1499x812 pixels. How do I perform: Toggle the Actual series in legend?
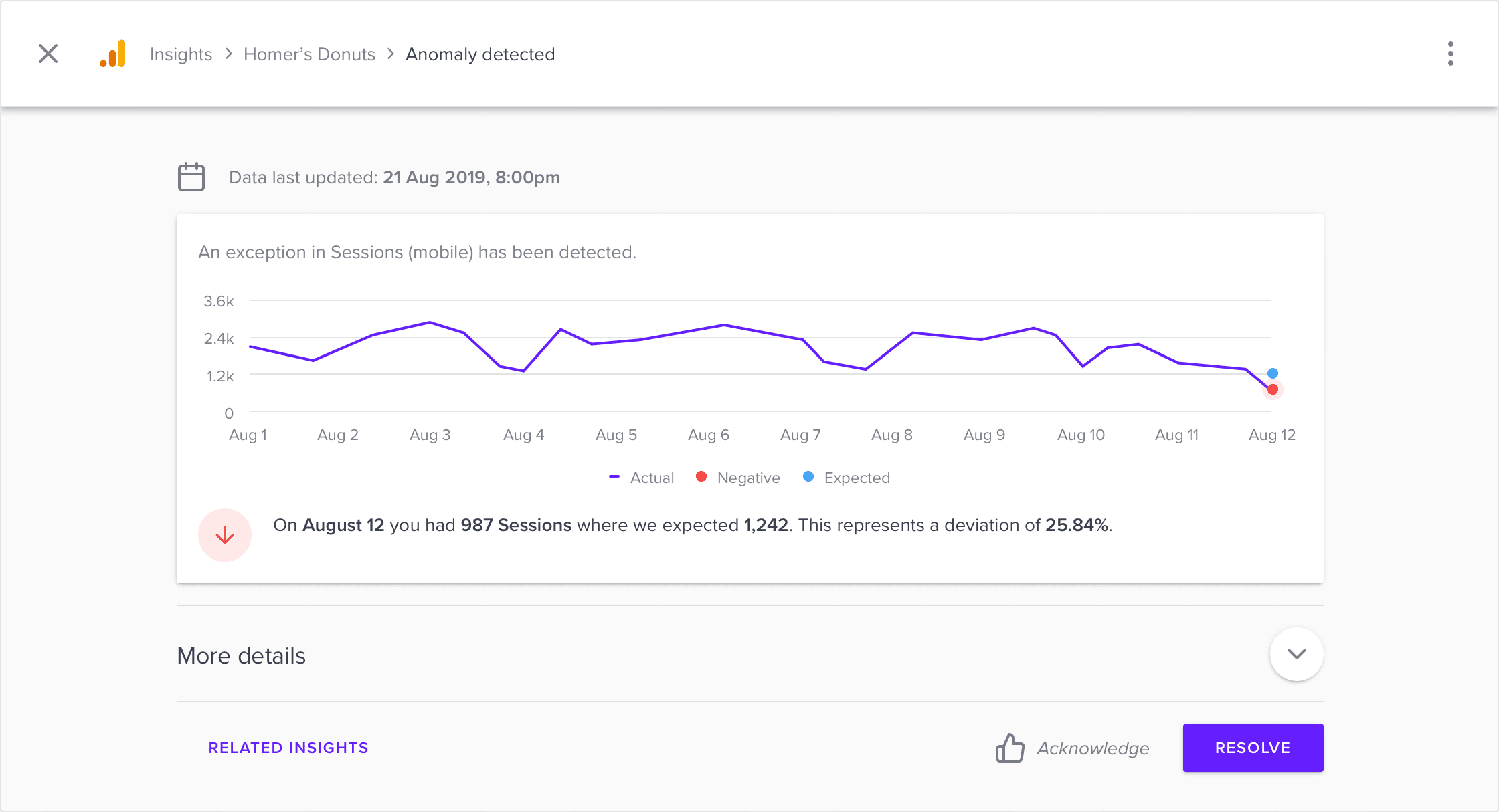641,478
